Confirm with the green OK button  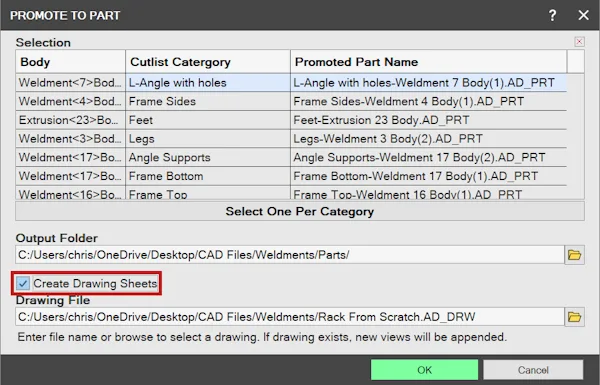424,370
